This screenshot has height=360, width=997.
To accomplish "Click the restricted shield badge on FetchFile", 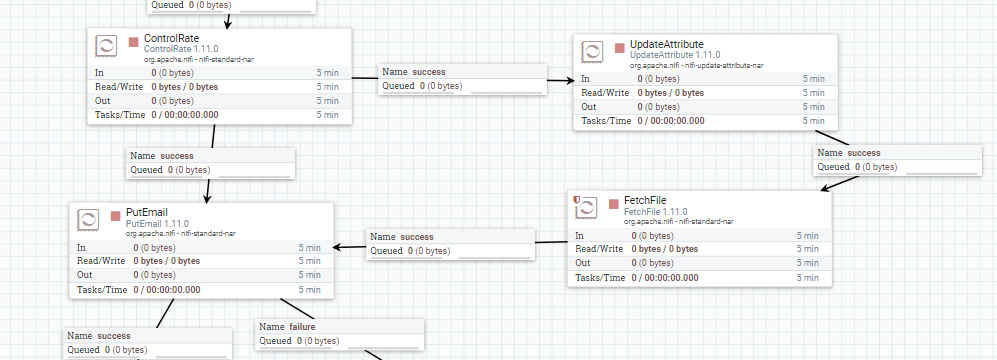I will coord(577,199).
